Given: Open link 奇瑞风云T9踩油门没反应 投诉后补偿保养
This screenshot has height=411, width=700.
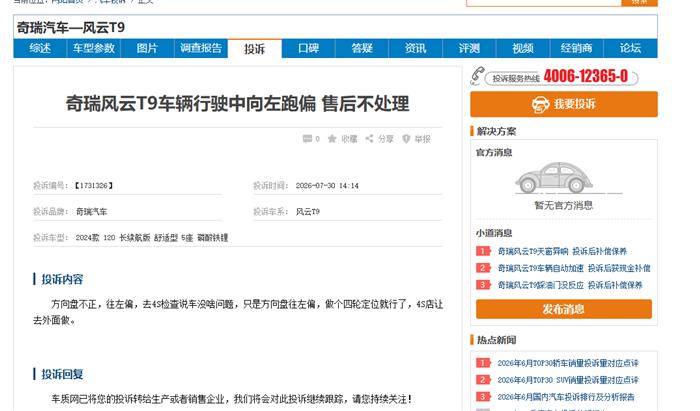Looking at the screenshot, I should point(570,285).
